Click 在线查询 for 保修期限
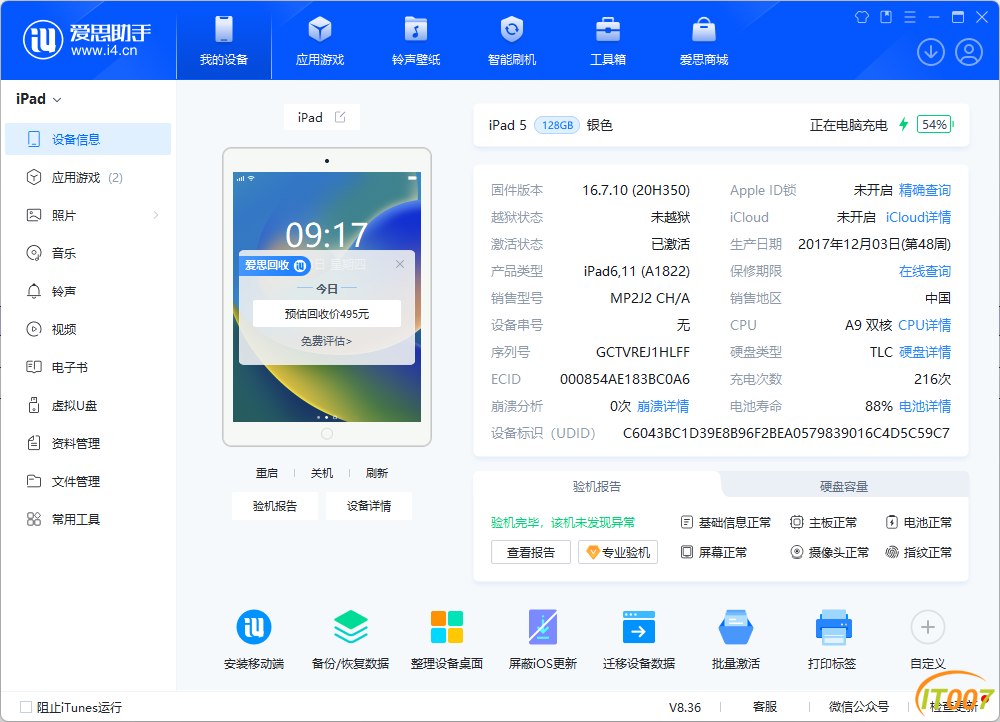Image resolution: width=1000 pixels, height=722 pixels. point(924,272)
